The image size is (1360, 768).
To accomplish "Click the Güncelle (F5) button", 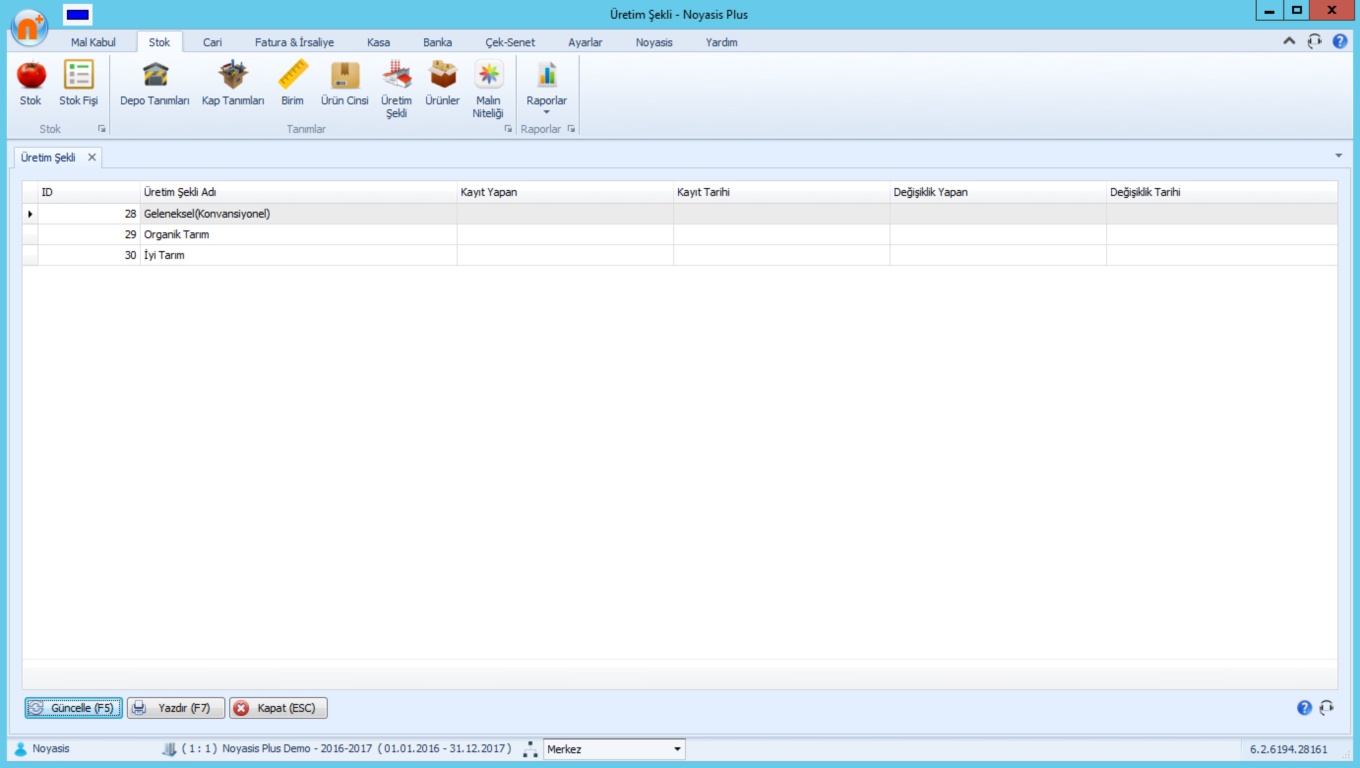I will coord(74,708).
